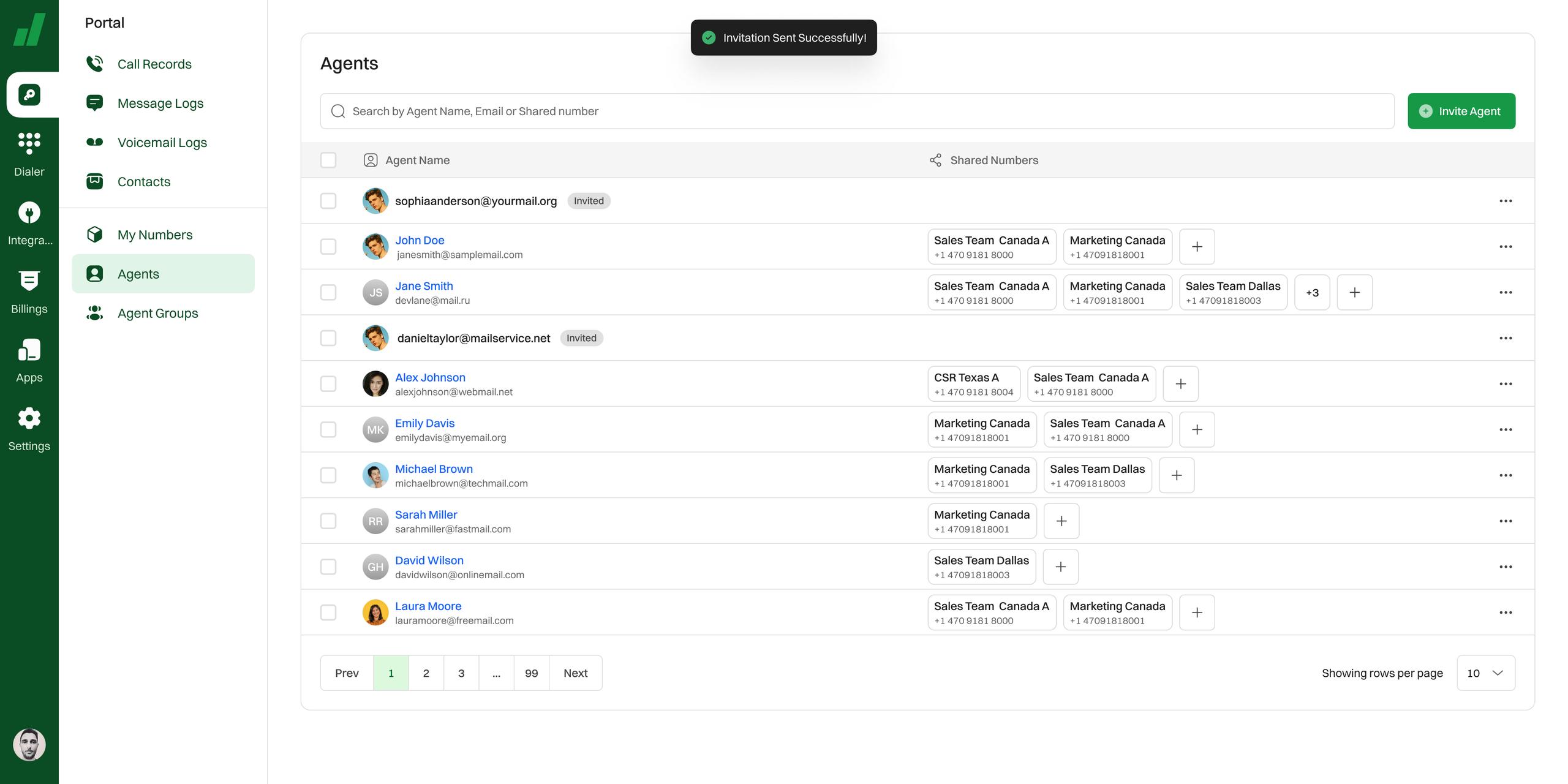This screenshot has width=1568, height=784.
Task: Click the user profile avatar
Action: coord(29,744)
